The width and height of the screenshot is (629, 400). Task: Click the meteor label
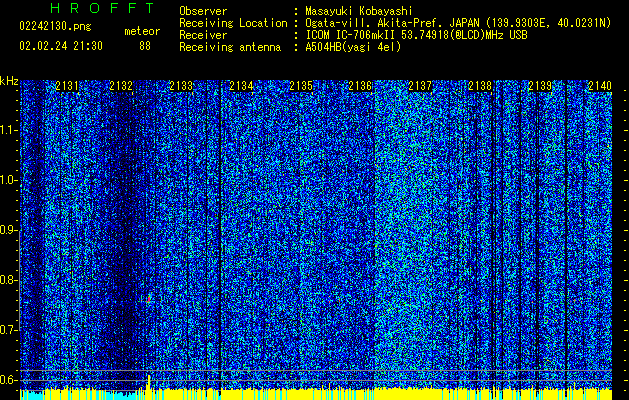tap(142, 31)
